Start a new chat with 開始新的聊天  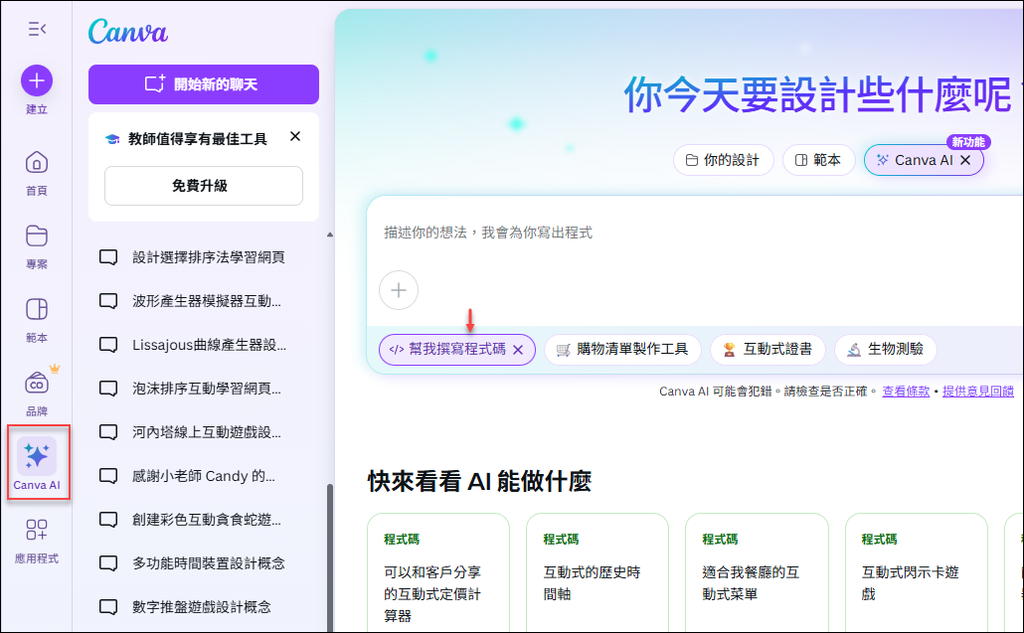click(204, 84)
